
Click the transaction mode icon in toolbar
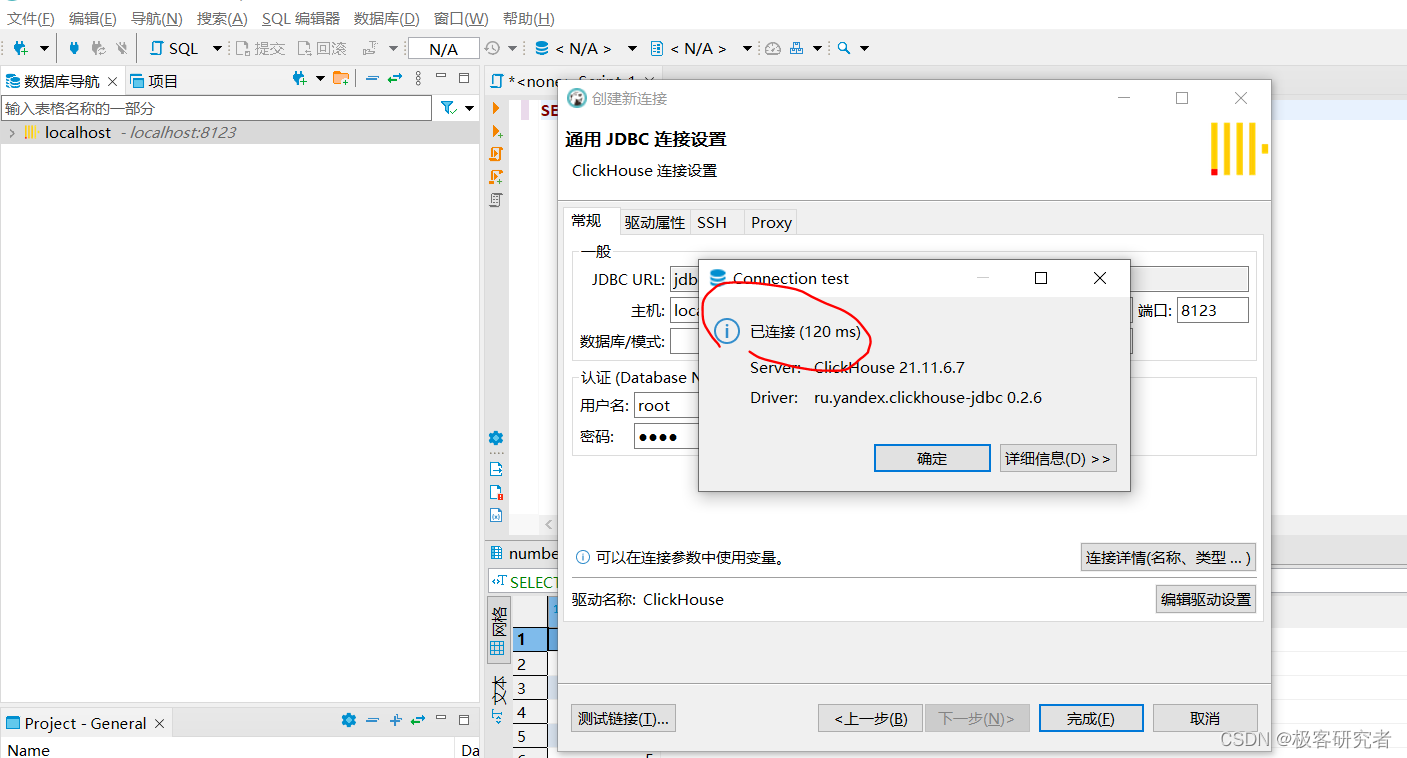point(370,48)
